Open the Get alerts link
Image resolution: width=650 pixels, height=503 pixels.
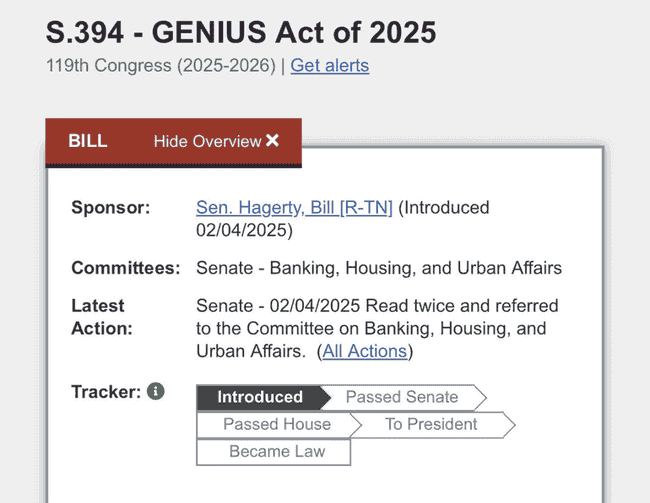click(x=330, y=66)
